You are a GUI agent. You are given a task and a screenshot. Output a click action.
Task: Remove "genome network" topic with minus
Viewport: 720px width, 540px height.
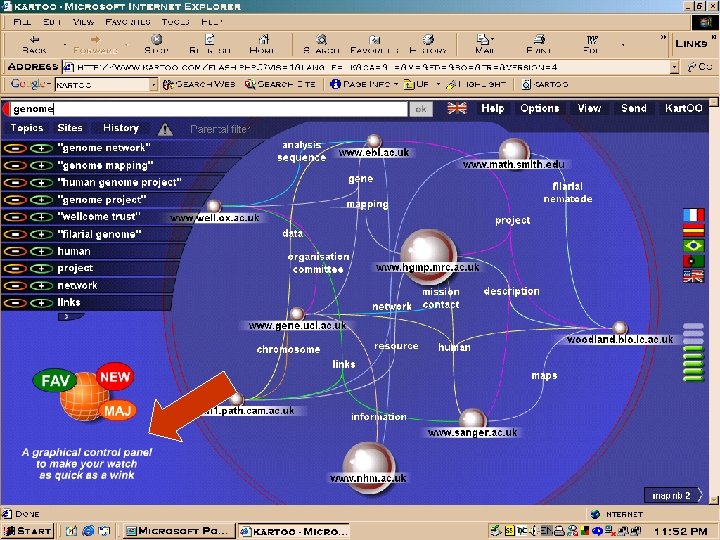click(x=15, y=148)
